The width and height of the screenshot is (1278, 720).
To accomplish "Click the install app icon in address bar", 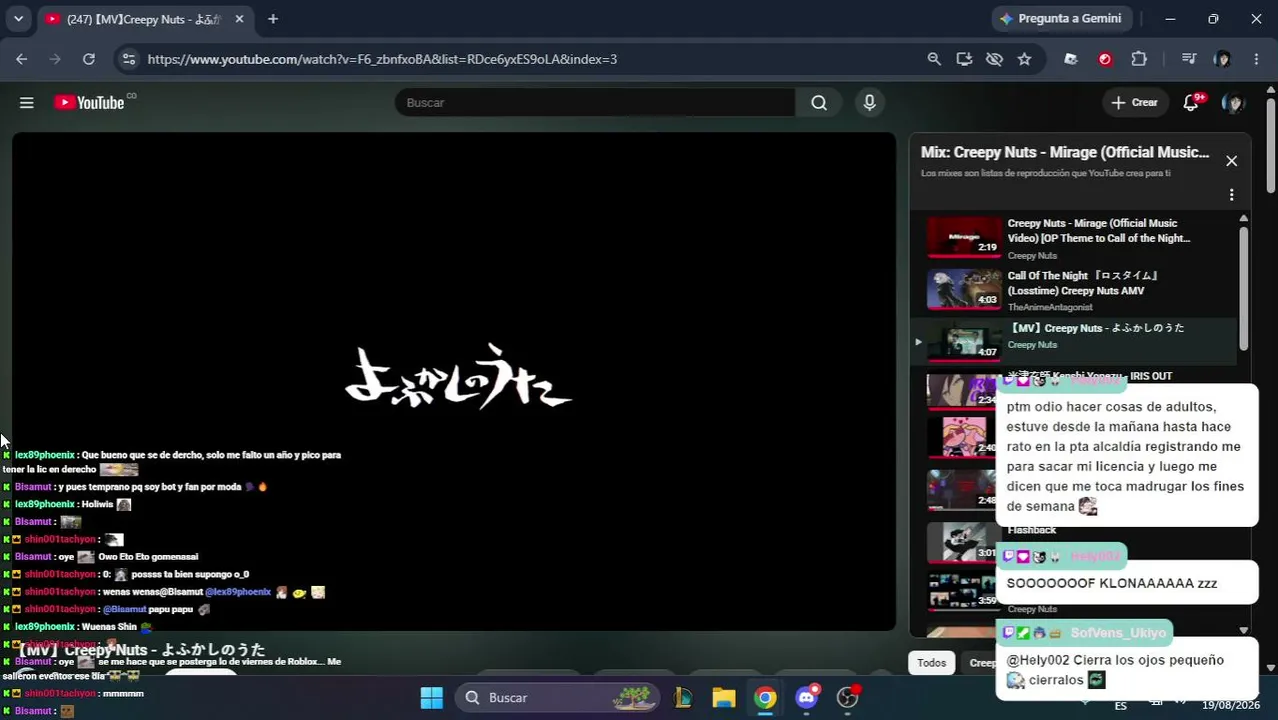I will click(x=964, y=59).
